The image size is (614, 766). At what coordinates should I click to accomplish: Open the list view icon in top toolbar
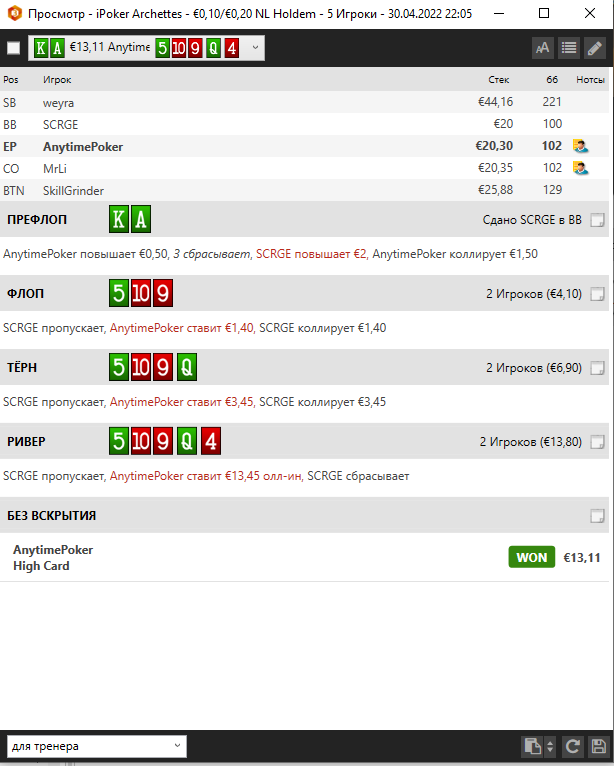[569, 48]
